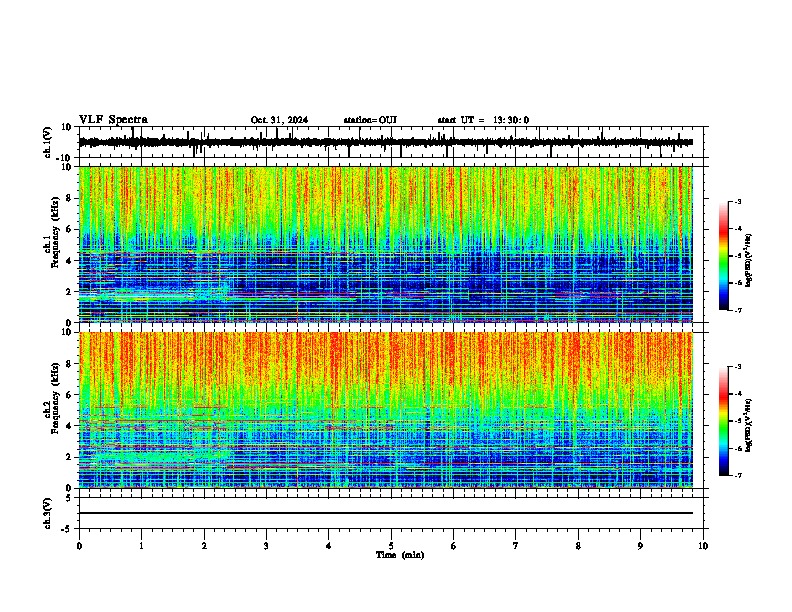Viewport: 792px width, 612px height.
Task: Click the 'VLF Spectra' title text
Action: [113, 120]
